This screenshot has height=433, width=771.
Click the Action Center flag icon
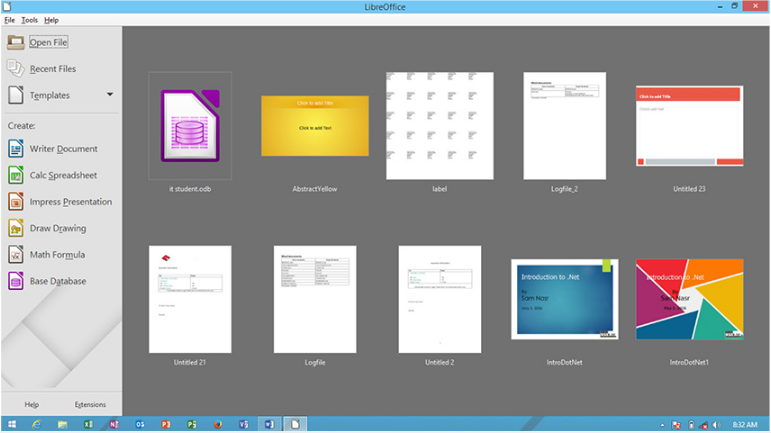pyautogui.click(x=677, y=425)
